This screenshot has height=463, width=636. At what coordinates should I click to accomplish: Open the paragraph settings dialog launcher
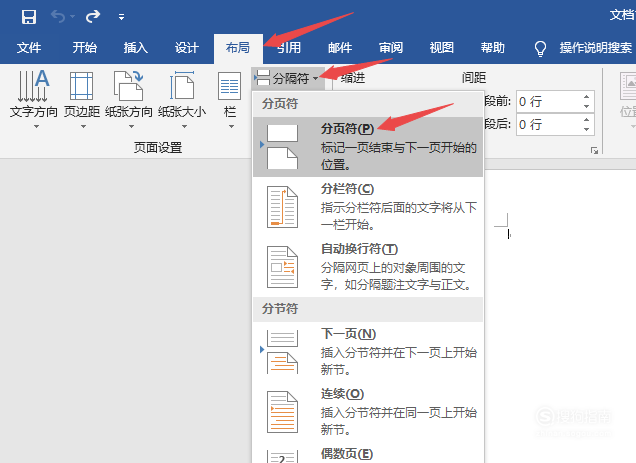coord(595,151)
